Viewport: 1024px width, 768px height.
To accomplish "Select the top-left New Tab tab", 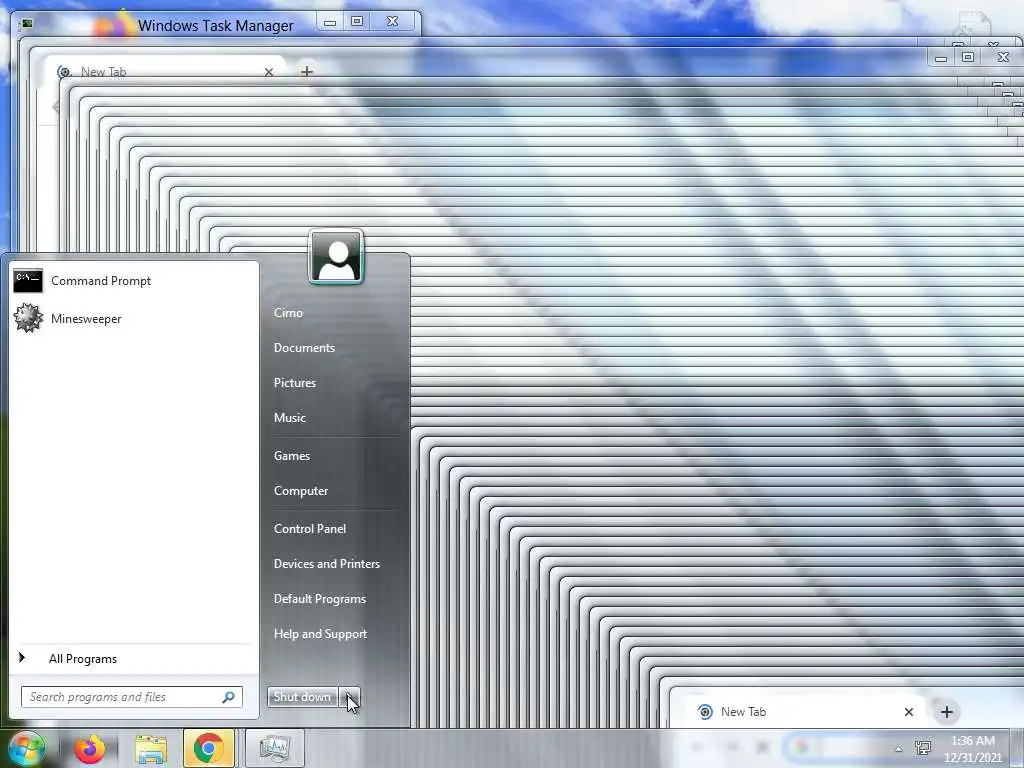I will pos(163,71).
